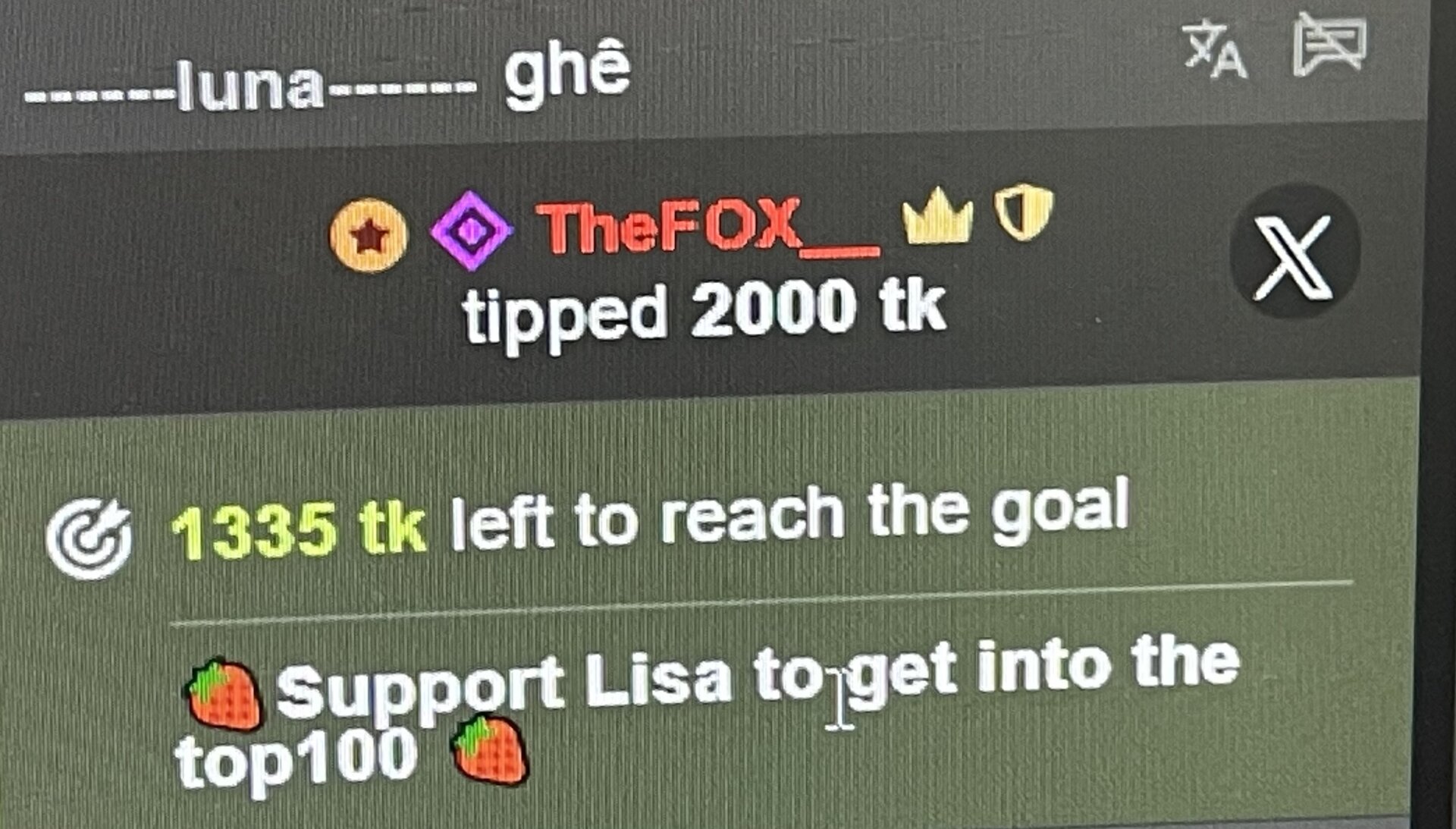Image resolution: width=1456 pixels, height=829 pixels.
Task: Click the divider line in goal panel
Action: [x=762, y=604]
